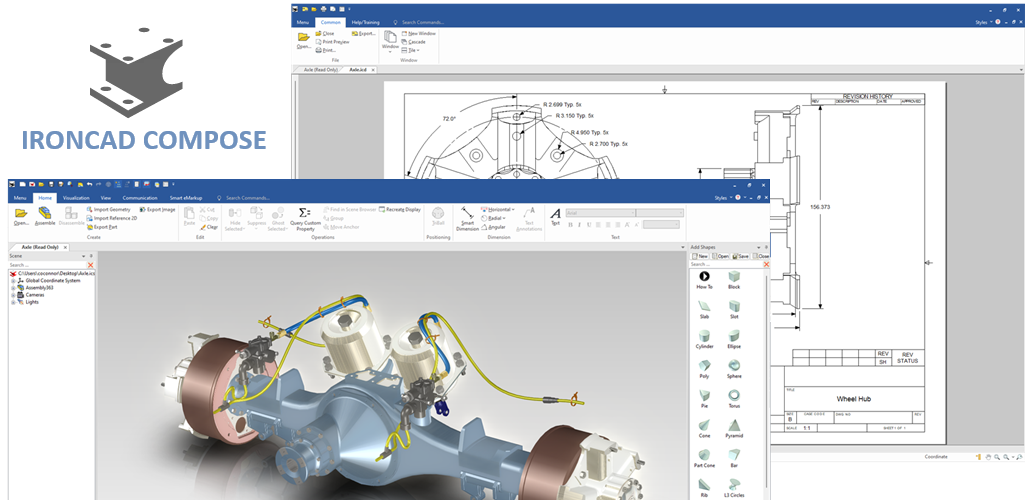Clear Add Shapes search with red X
Viewport: 1025px width, 500px height.
coord(766,265)
